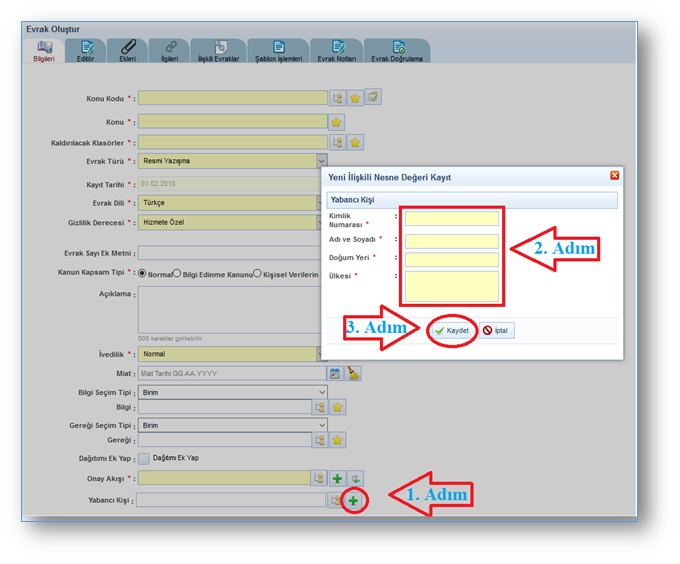Open the tree picker beside Konu Kodu
680x564 pixels.
click(337, 98)
